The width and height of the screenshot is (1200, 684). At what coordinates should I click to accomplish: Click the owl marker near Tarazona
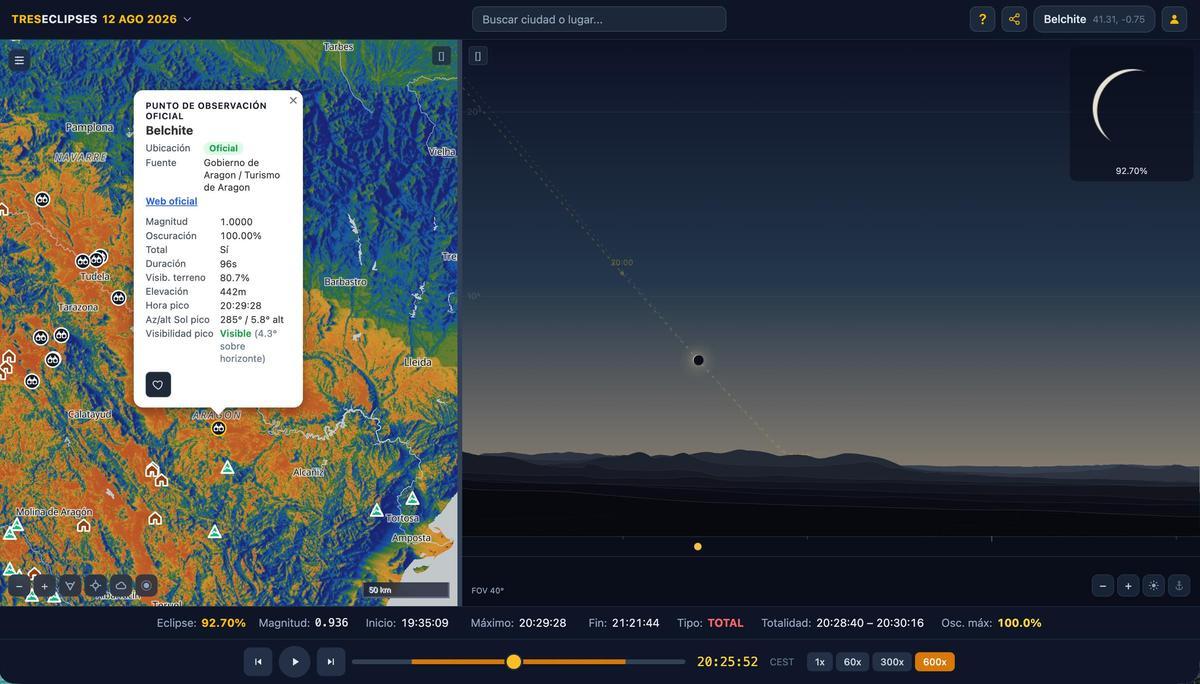click(119, 298)
